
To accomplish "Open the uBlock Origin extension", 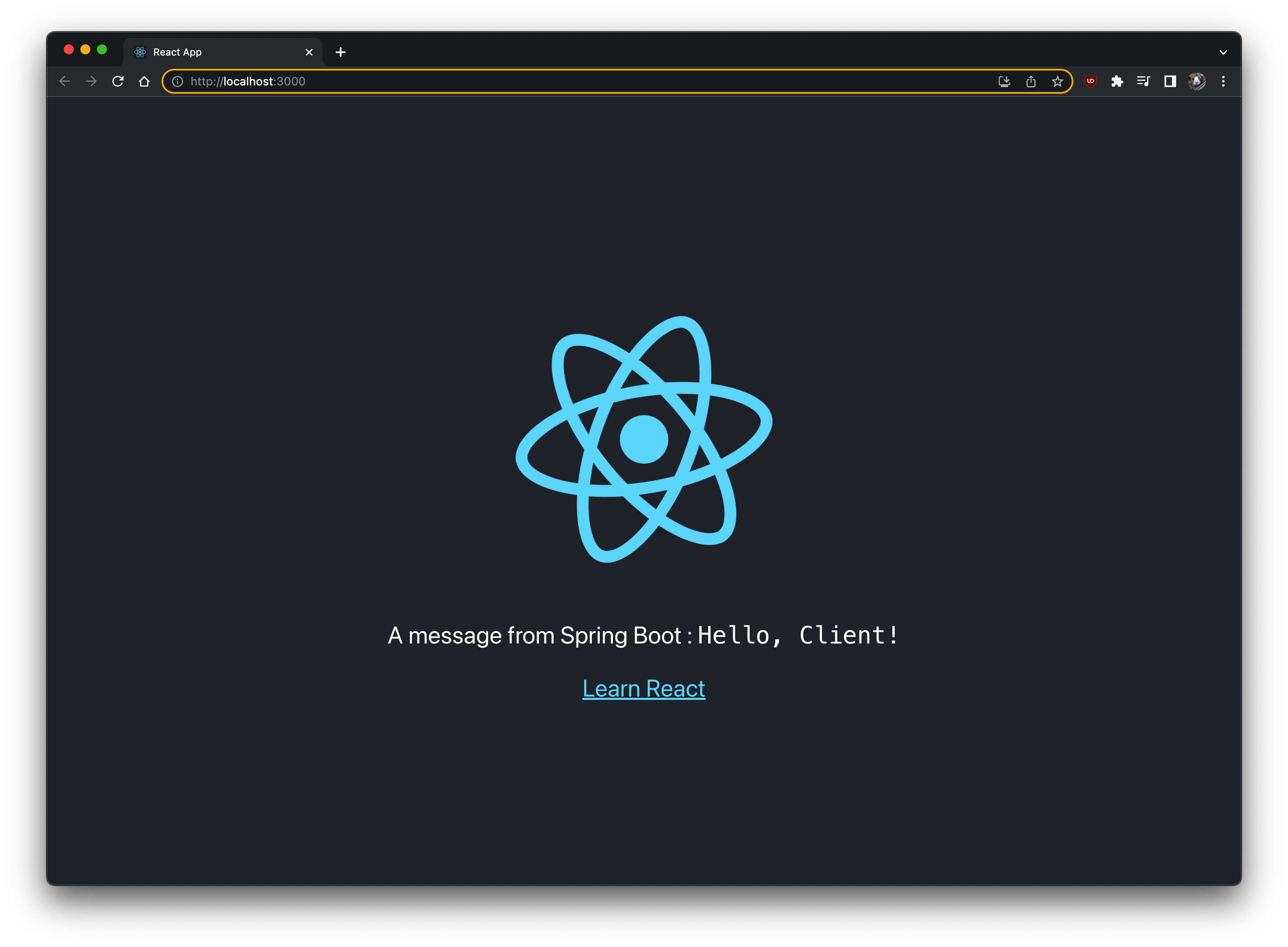I will (x=1090, y=81).
